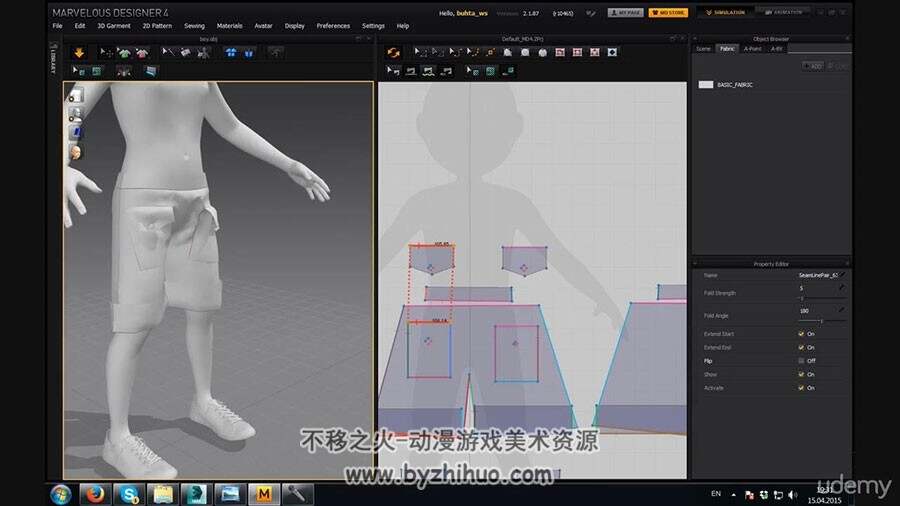Click the avatar head icon in 3D viewport

75,152
